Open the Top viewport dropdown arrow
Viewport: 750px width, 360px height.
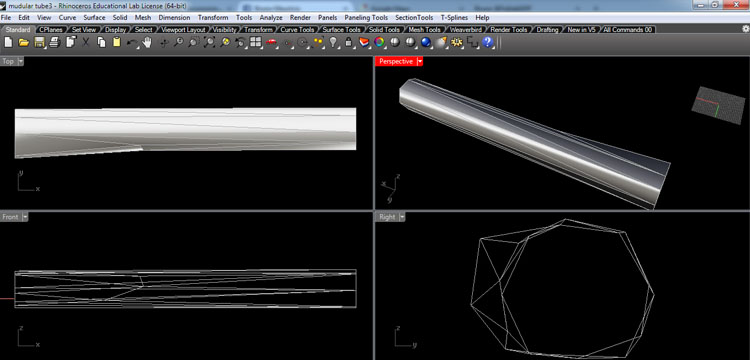coord(20,61)
